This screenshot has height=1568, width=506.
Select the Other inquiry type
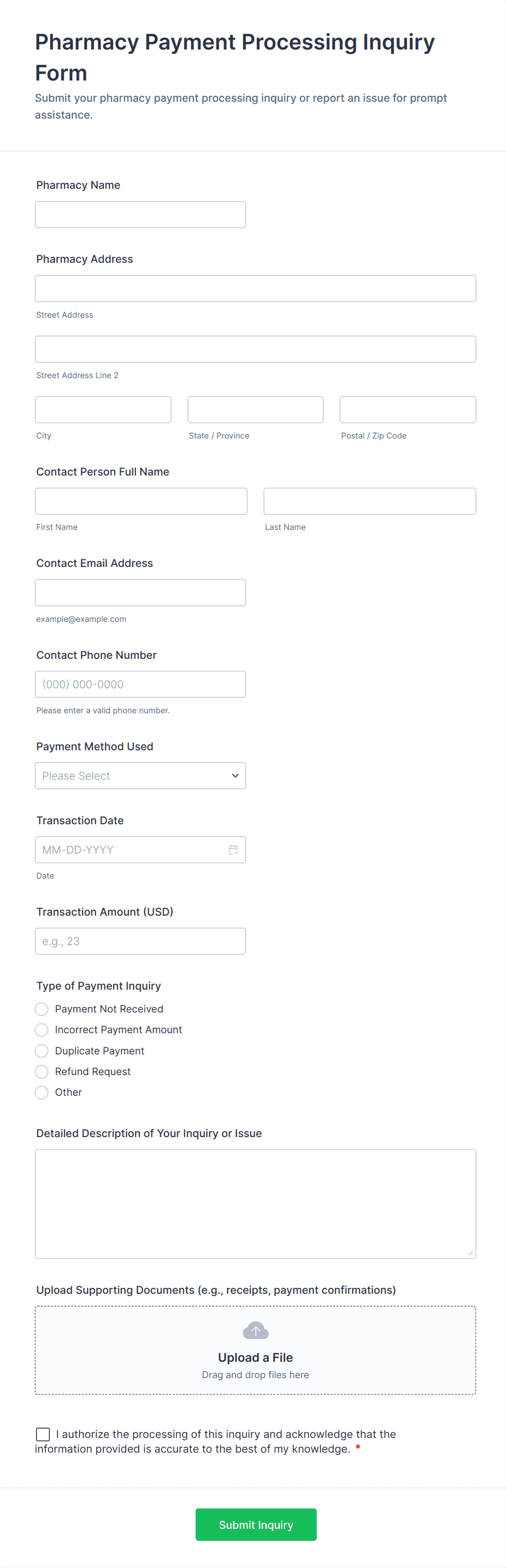42,1092
